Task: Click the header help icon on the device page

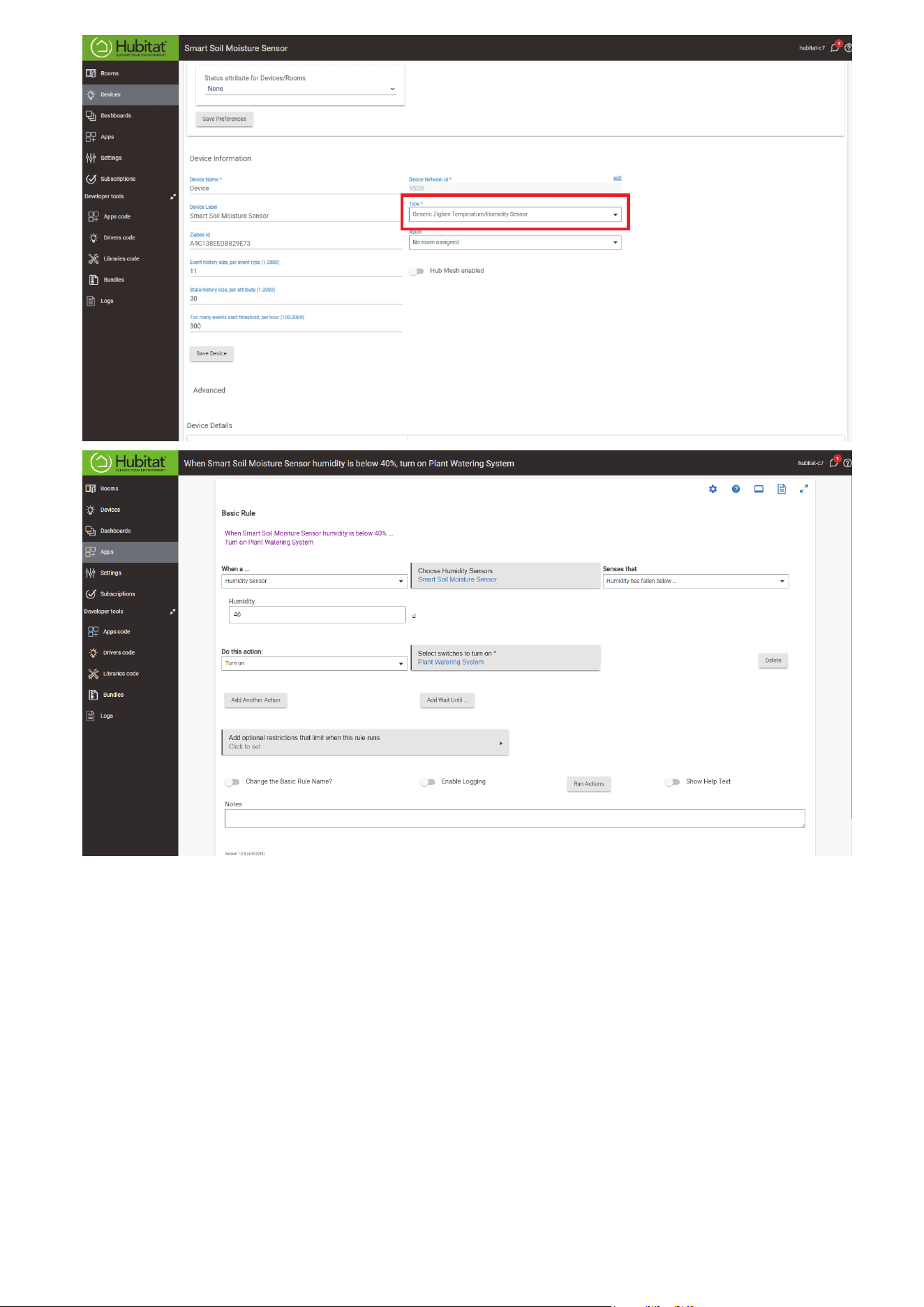Action: click(x=849, y=48)
